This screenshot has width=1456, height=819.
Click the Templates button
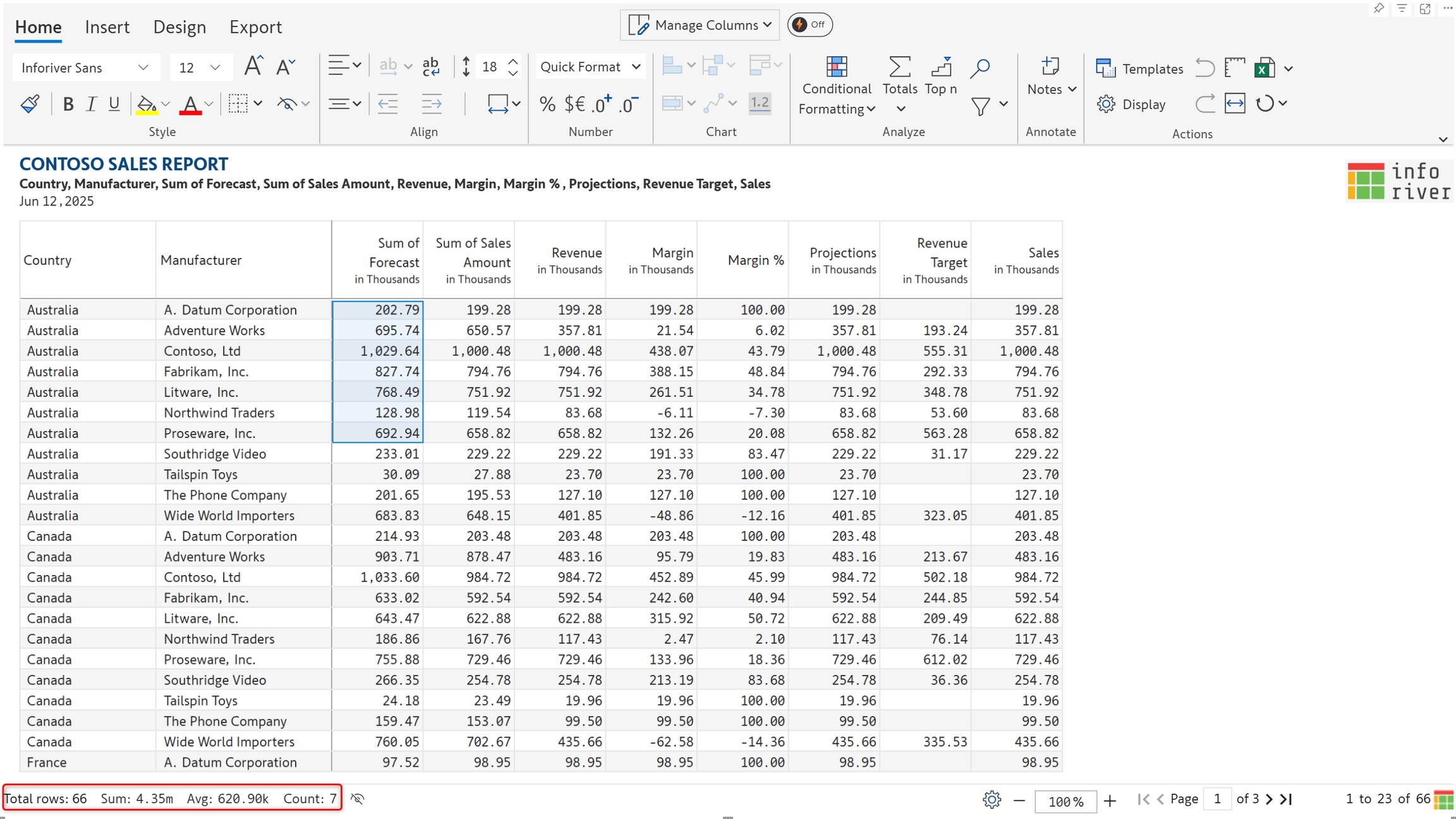(x=1139, y=69)
